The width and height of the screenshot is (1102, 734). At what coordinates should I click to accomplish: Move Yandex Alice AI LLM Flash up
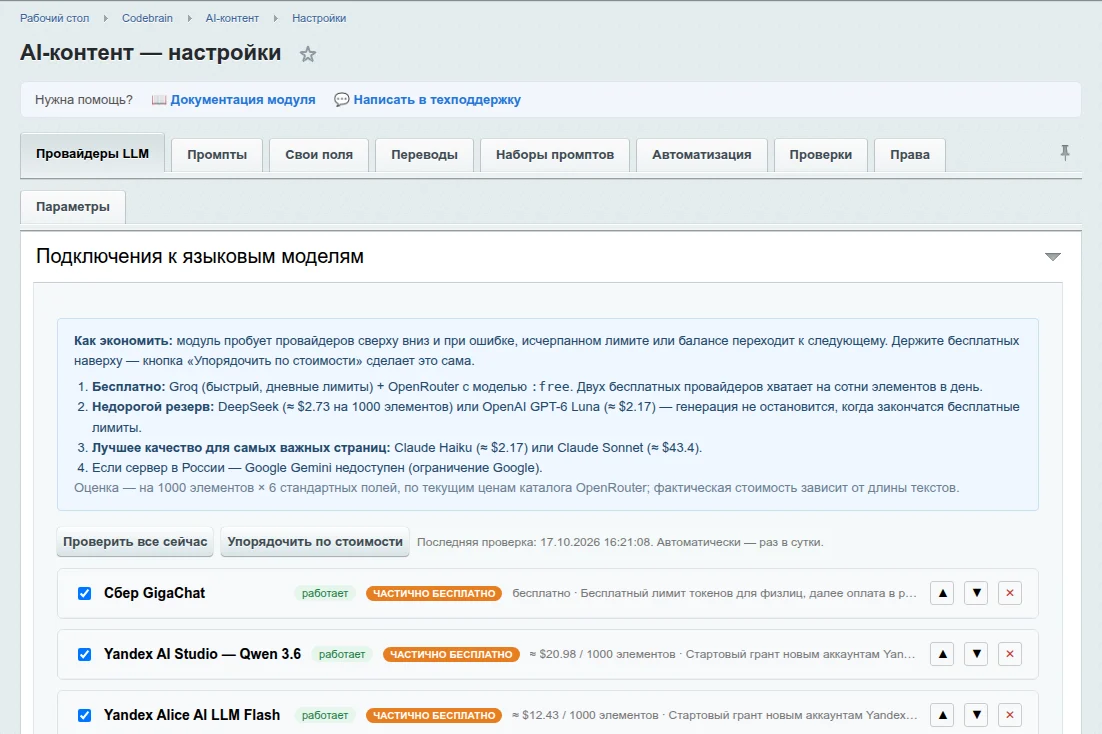click(x=942, y=716)
